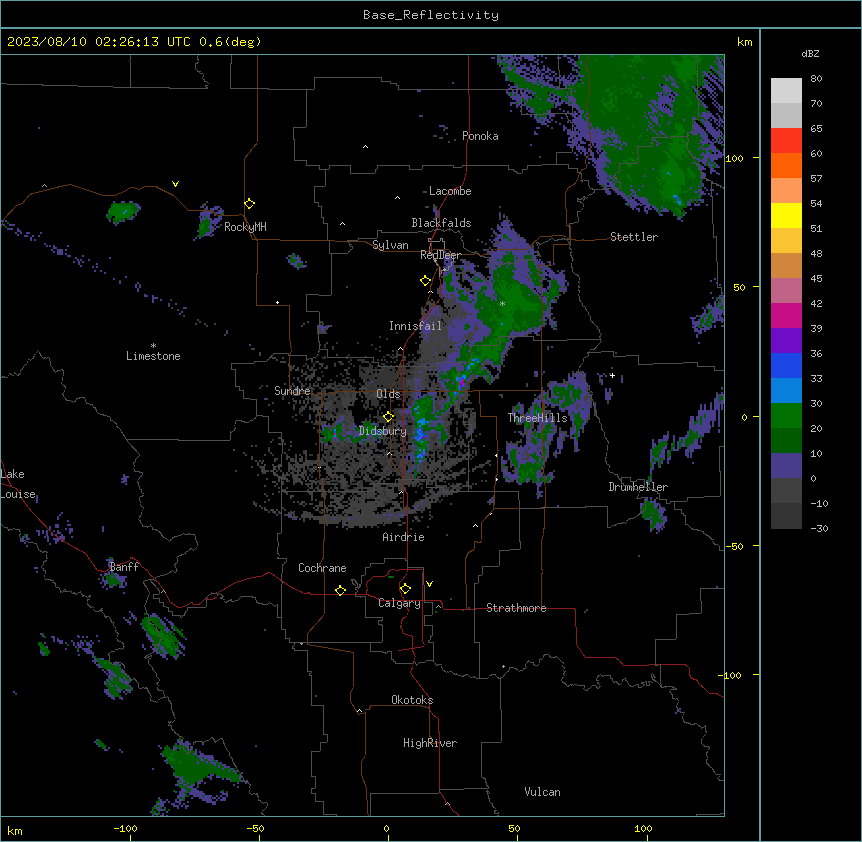Click the RedDeer city label

click(x=440, y=255)
